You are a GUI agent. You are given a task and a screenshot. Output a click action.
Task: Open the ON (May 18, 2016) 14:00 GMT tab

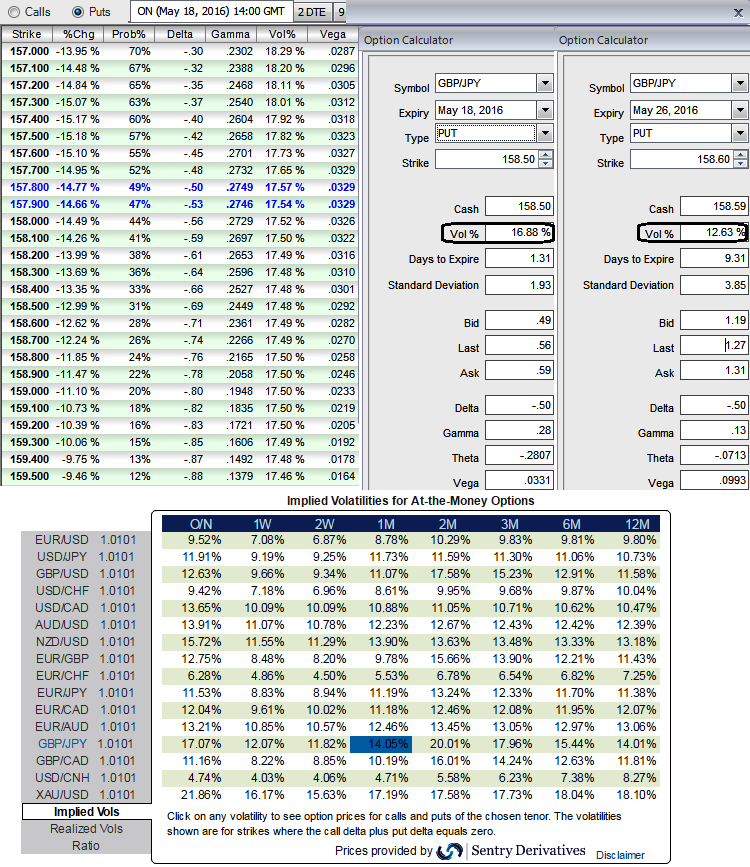[211, 11]
